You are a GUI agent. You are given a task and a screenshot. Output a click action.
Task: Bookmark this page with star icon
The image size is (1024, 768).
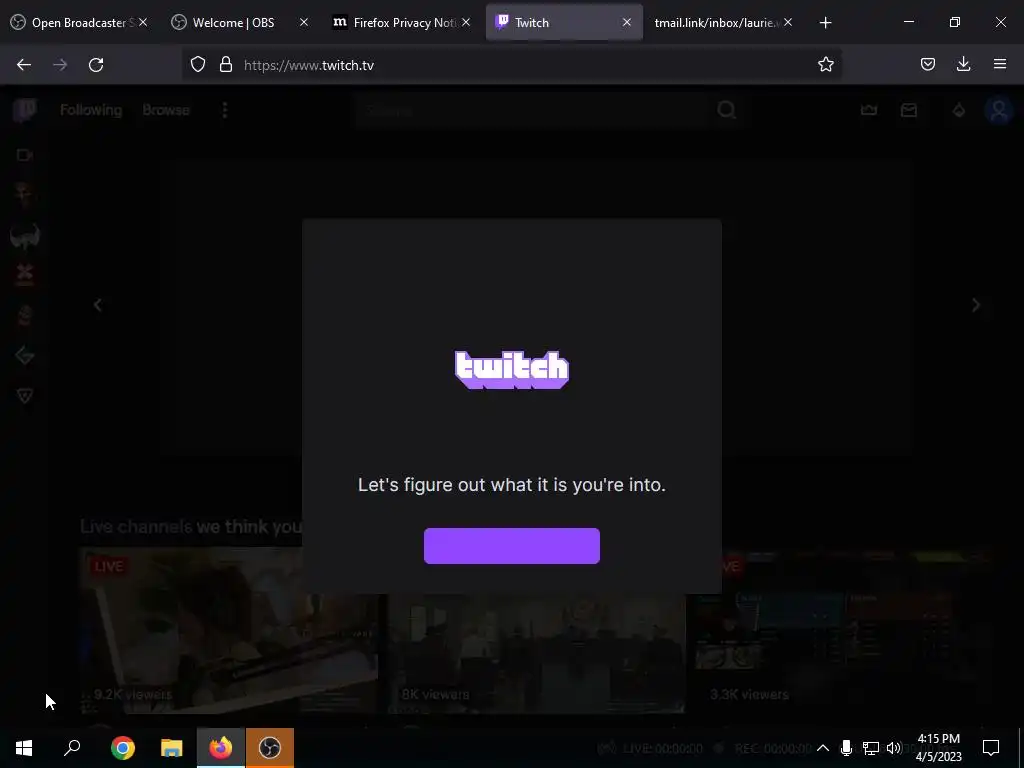pos(825,65)
